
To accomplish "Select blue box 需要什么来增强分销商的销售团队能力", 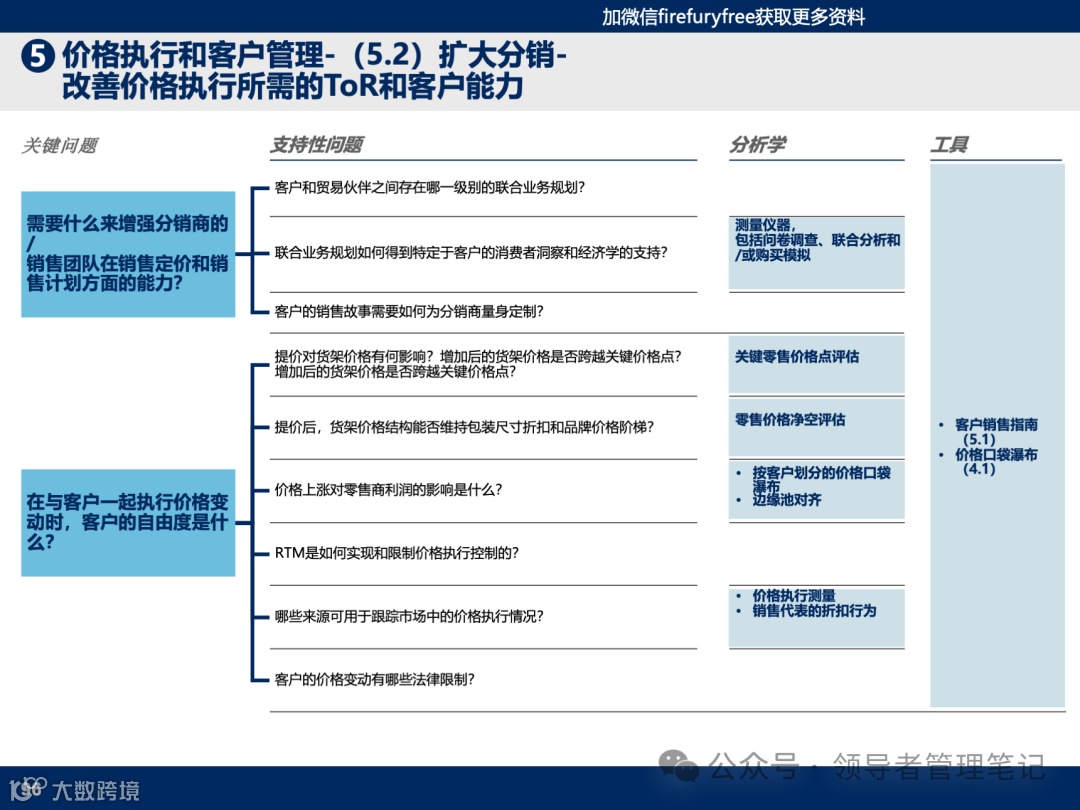I will (x=128, y=254).
